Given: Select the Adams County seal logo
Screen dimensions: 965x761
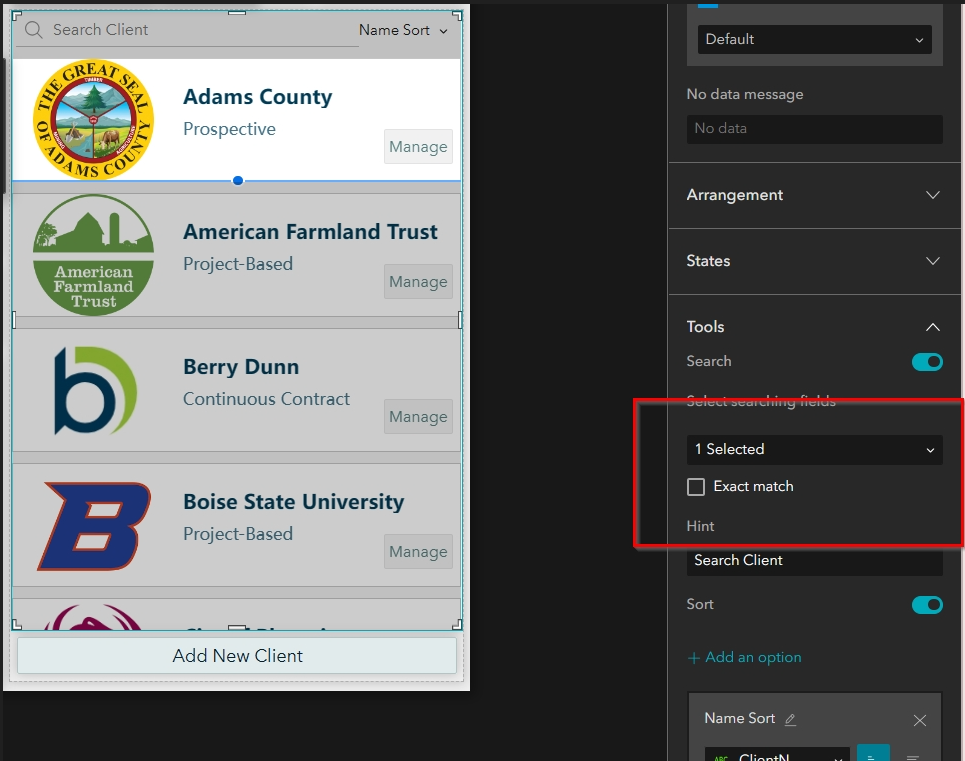Looking at the screenshot, I should (x=94, y=119).
